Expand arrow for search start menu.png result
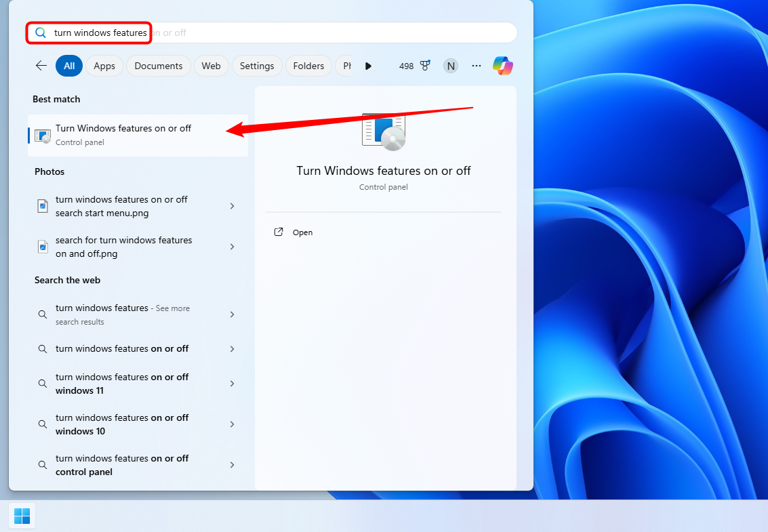Viewport: 768px width, 532px height. 232,206
